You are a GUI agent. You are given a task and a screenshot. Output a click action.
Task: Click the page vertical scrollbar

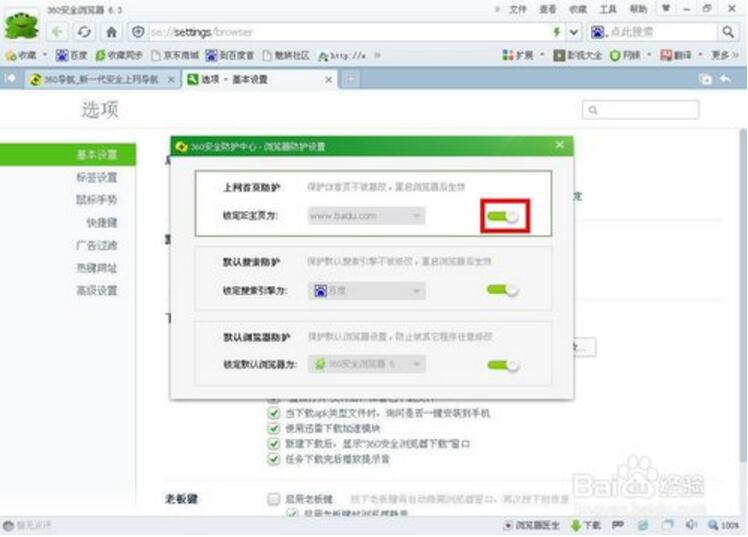click(742, 296)
